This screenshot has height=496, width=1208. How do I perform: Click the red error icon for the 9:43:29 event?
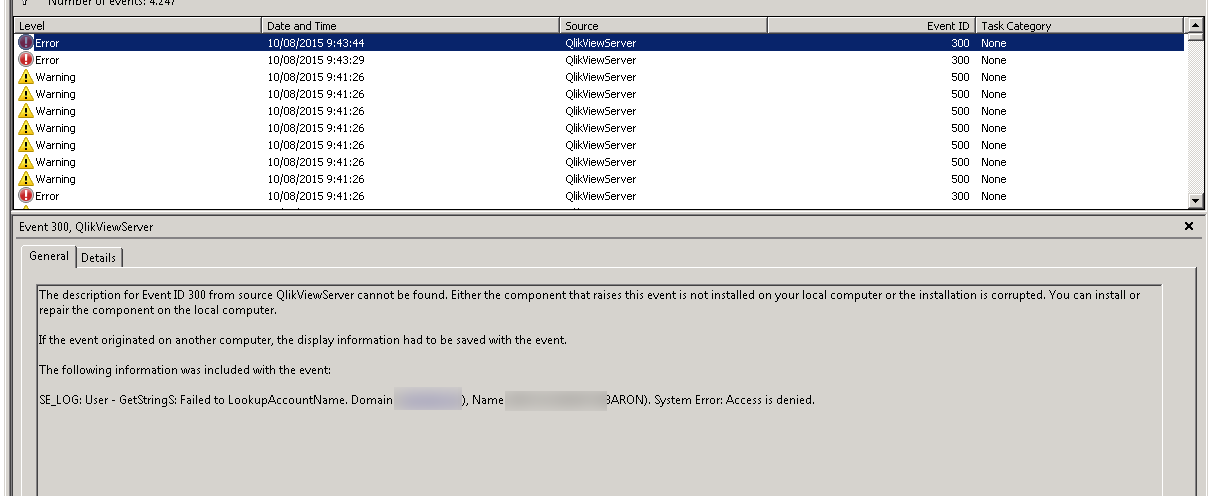(x=26, y=60)
